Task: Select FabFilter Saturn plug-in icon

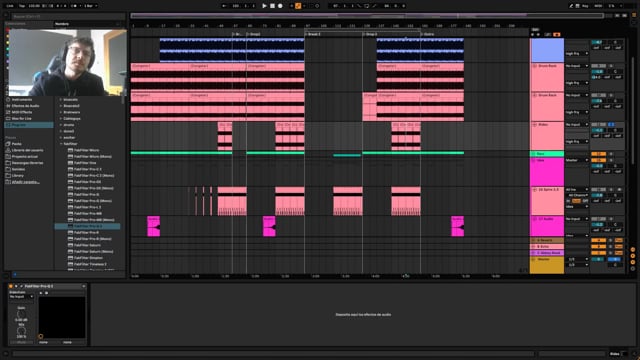Action: (70, 245)
